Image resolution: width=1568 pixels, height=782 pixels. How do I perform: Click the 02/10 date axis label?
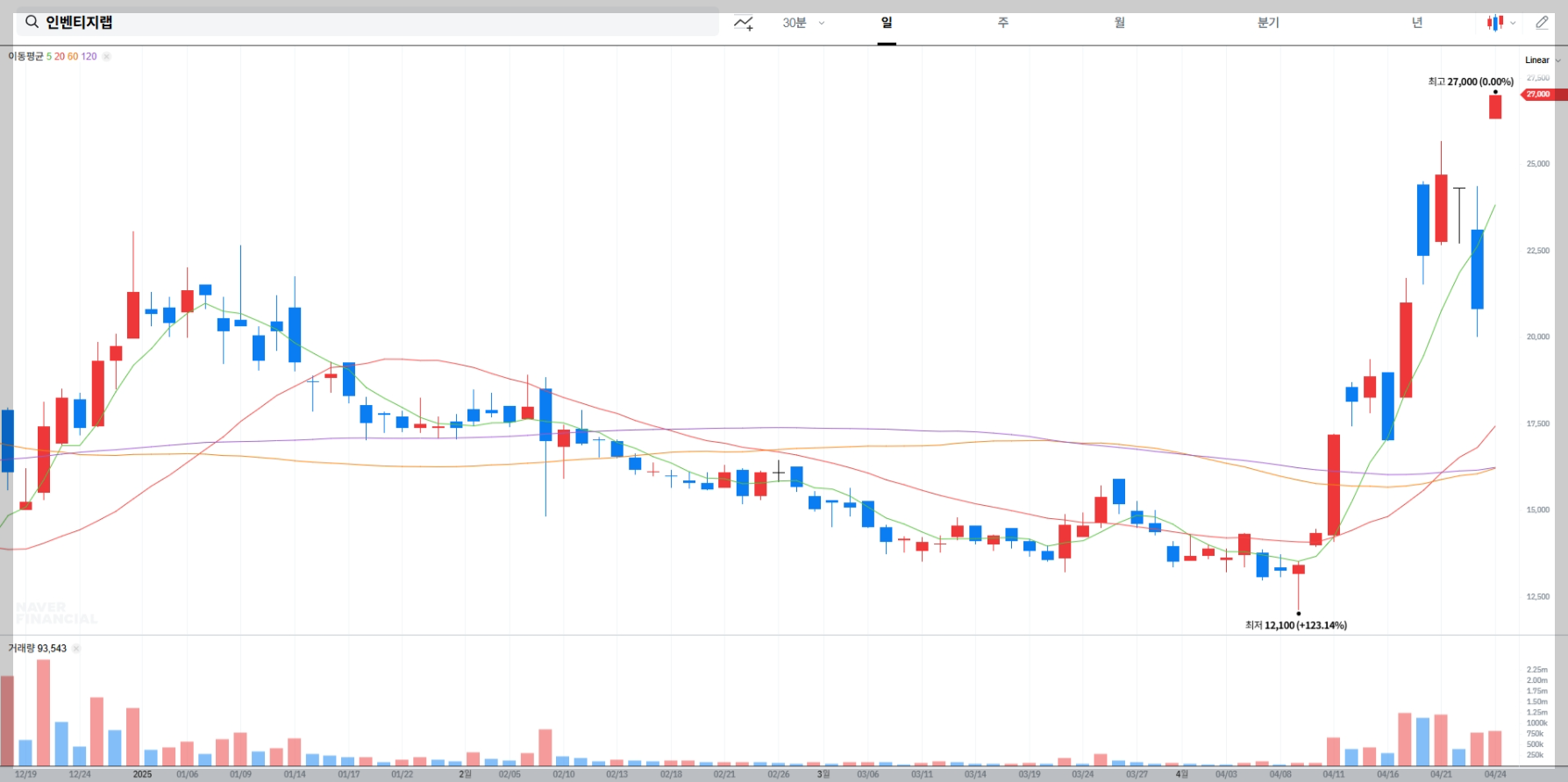click(x=564, y=774)
